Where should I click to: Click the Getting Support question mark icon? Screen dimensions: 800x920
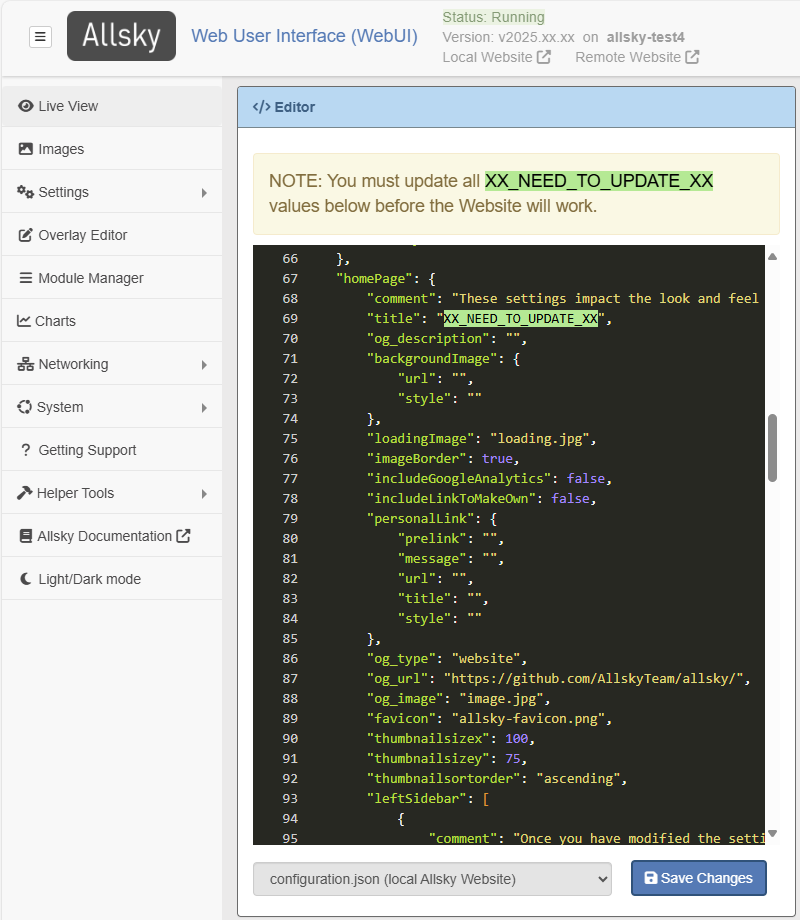(26, 450)
